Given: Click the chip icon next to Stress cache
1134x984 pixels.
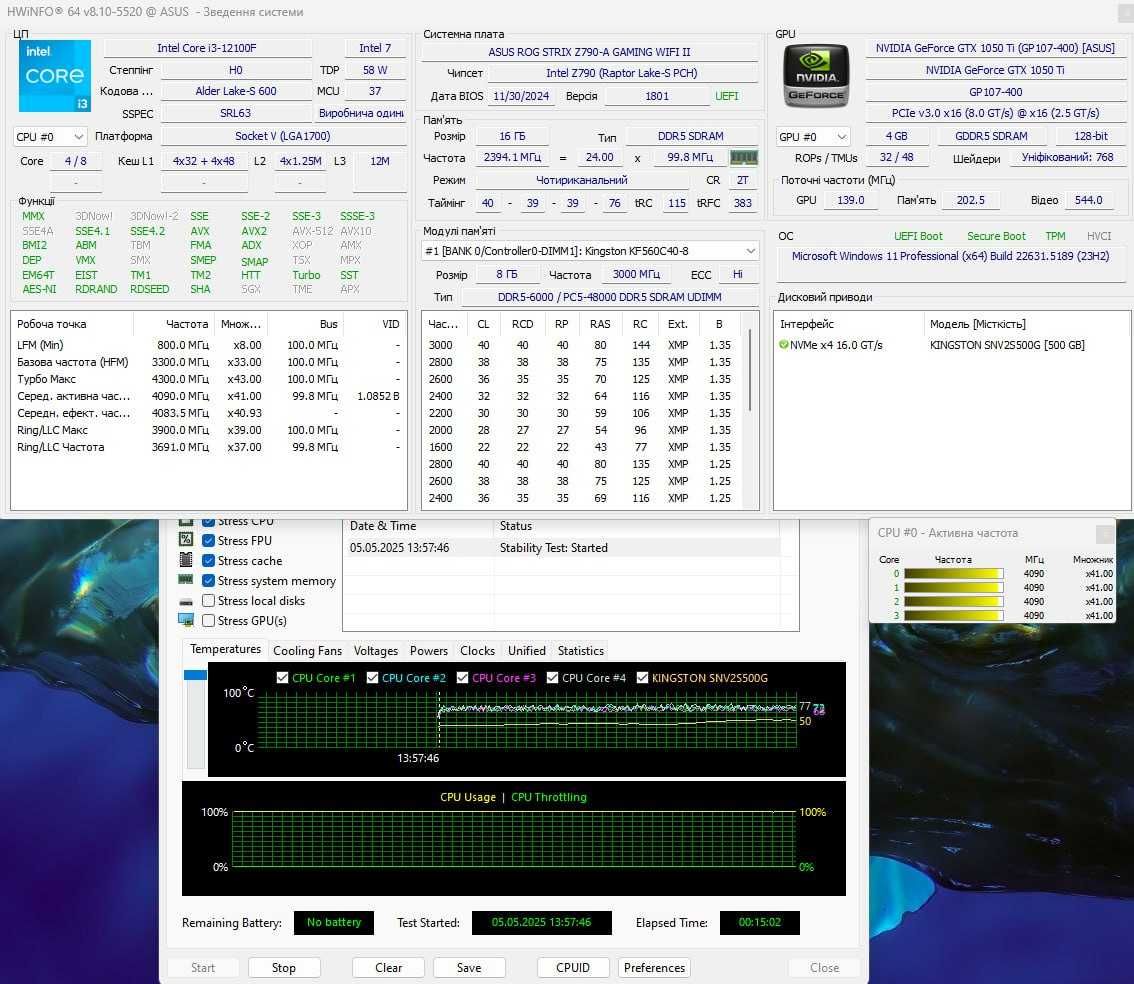Looking at the screenshot, I should (186, 560).
